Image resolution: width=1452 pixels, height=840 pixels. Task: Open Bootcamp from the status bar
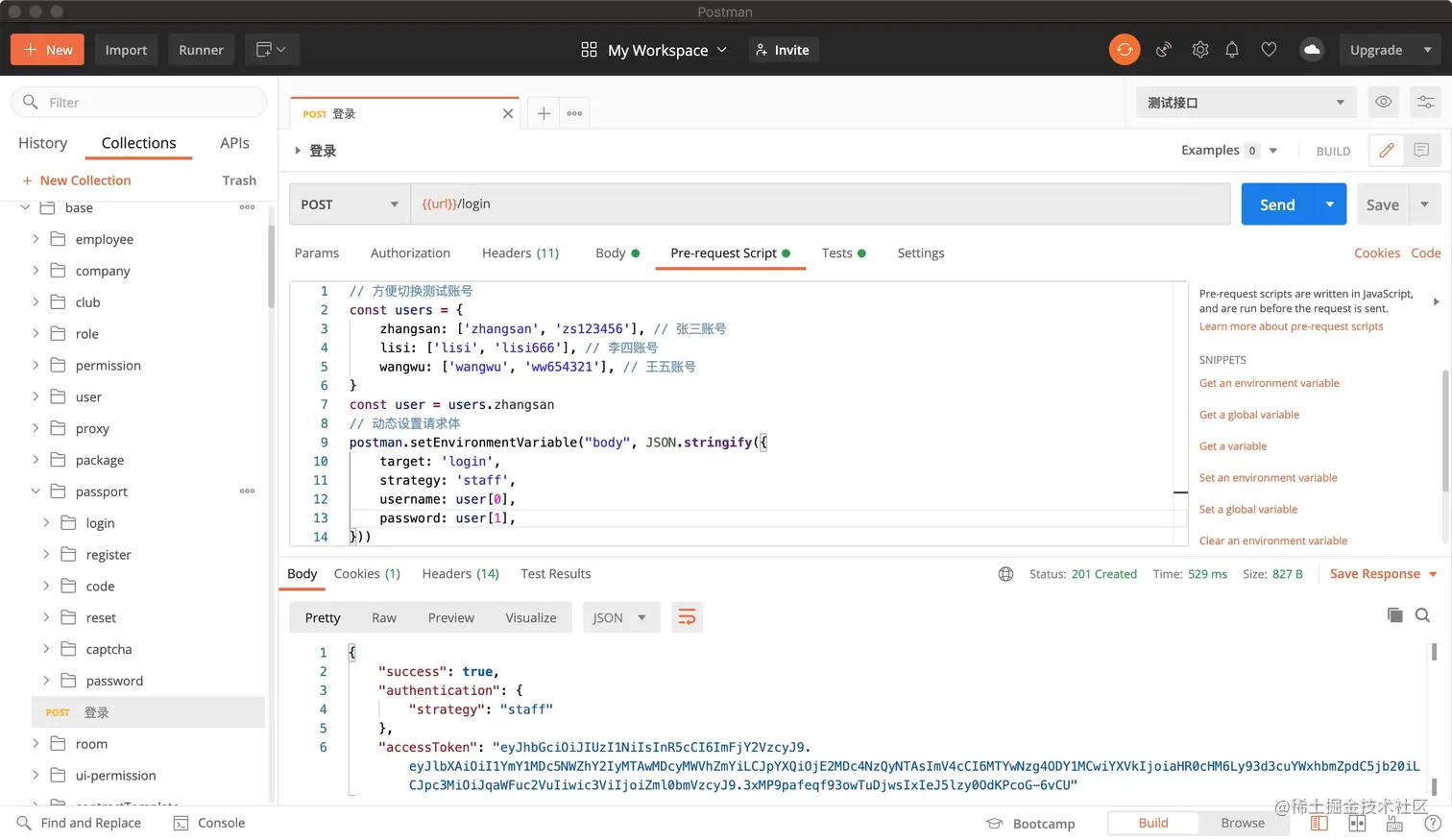[1030, 824]
